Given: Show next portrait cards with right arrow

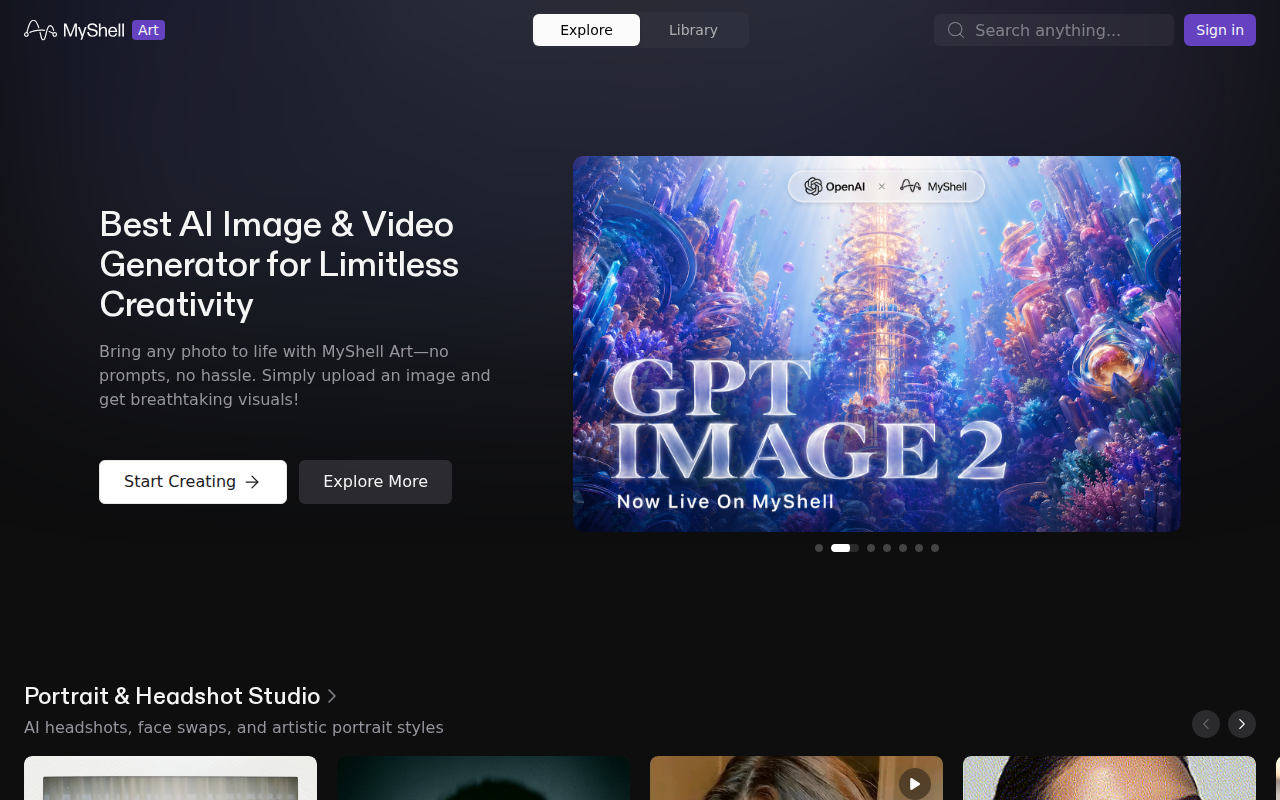Looking at the screenshot, I should (x=1242, y=724).
